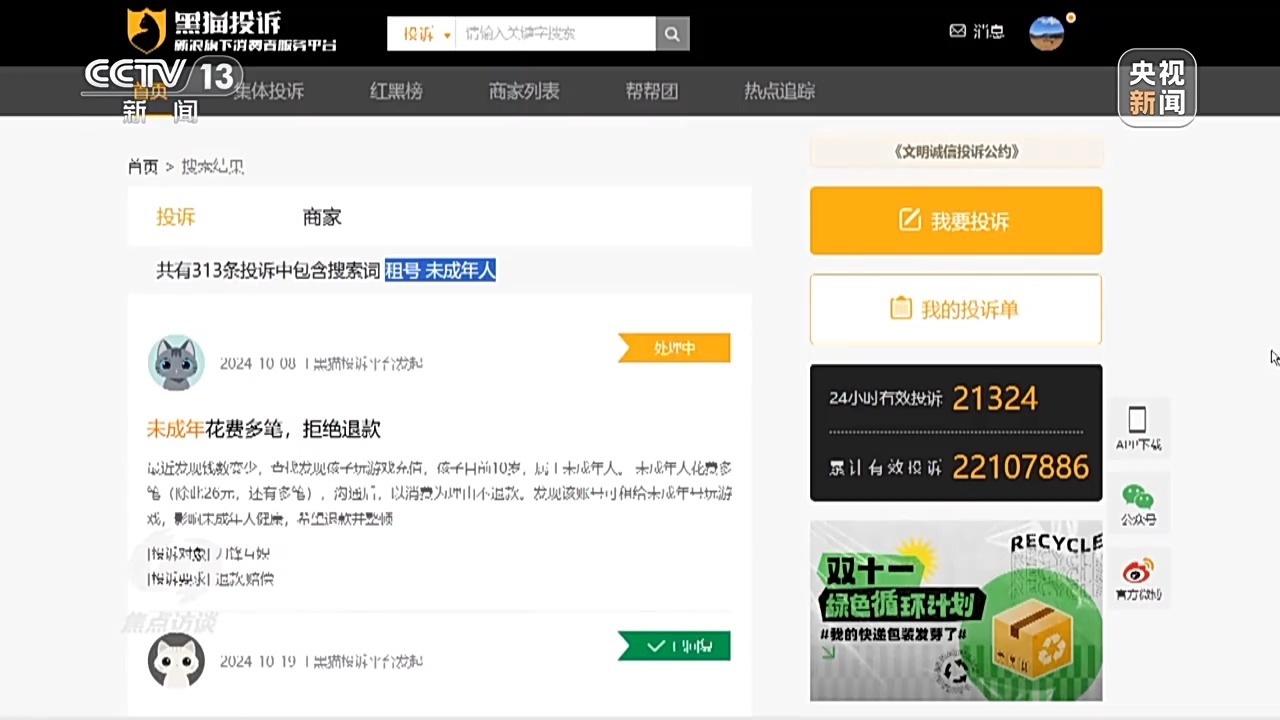Click the orange 处理中 status ribbon
This screenshot has height=720, width=1280.
click(x=674, y=347)
